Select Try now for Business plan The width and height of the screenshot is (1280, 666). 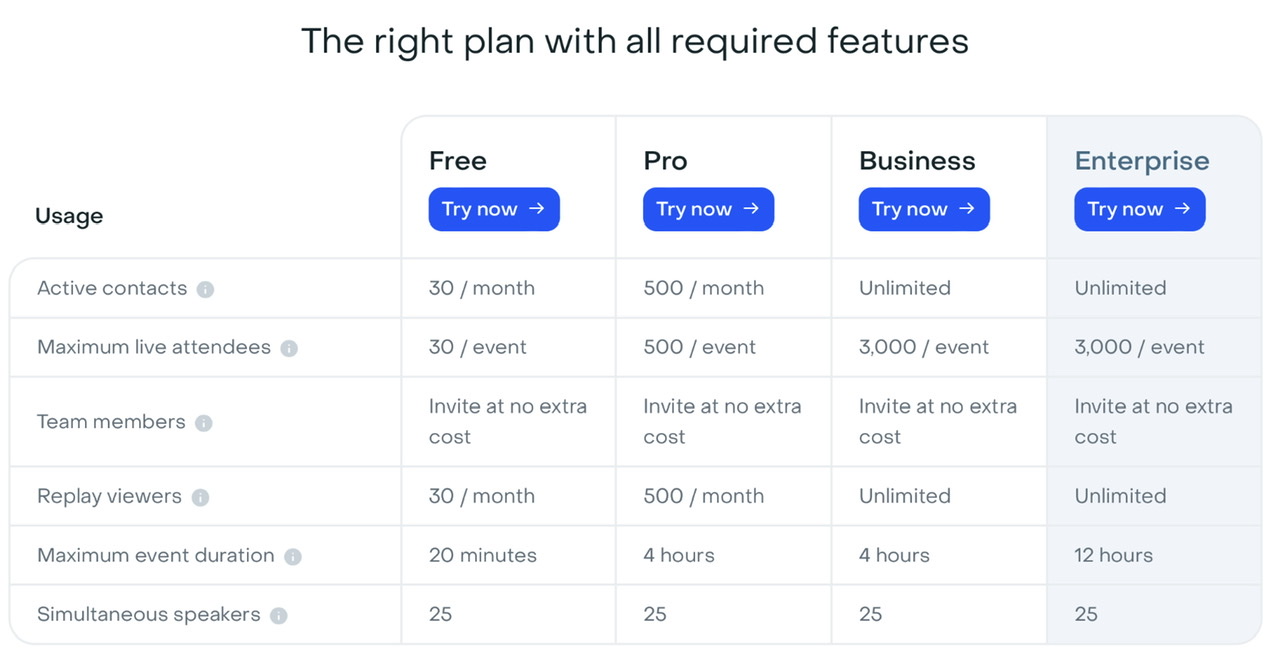point(924,209)
